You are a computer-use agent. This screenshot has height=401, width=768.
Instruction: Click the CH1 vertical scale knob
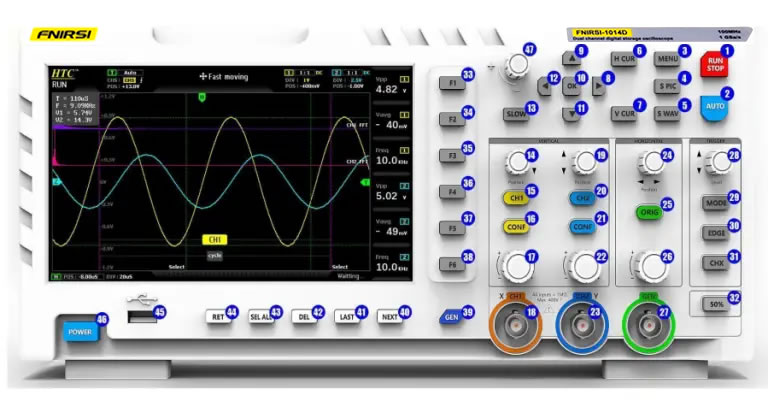[x=516, y=267]
